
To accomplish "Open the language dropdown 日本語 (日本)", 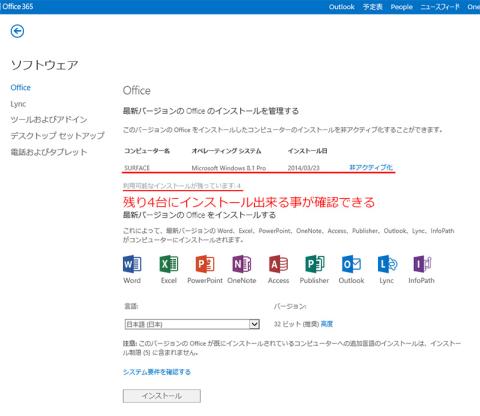I will coord(192,324).
